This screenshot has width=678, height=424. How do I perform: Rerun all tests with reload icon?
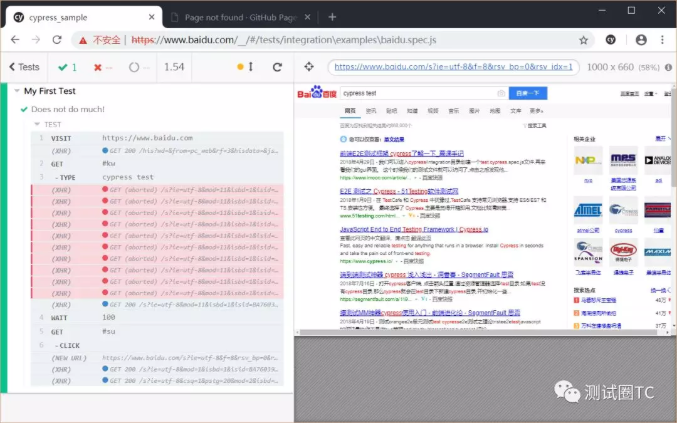pos(277,67)
